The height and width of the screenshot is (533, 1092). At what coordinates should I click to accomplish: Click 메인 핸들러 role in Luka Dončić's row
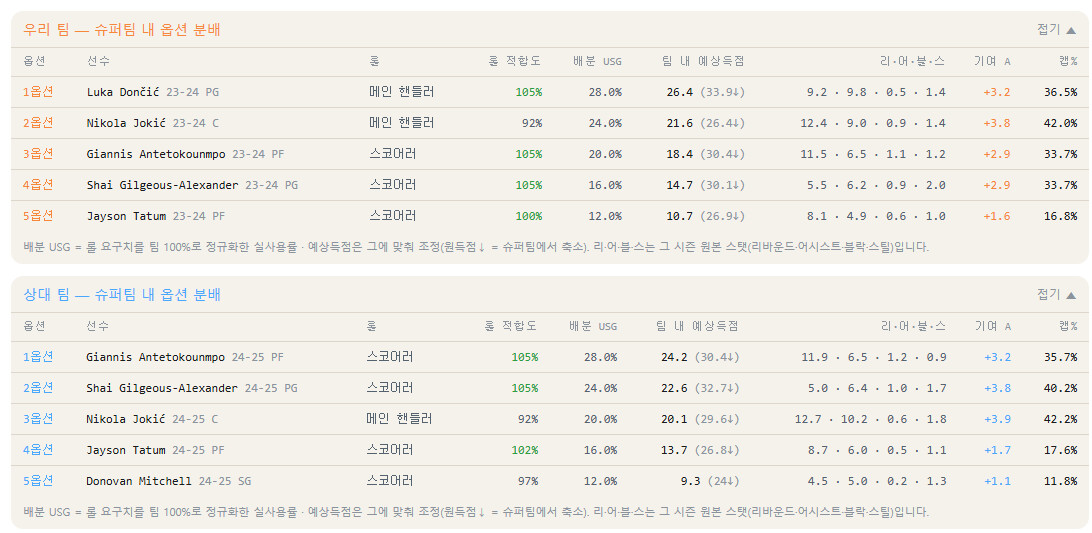pyautogui.click(x=402, y=91)
